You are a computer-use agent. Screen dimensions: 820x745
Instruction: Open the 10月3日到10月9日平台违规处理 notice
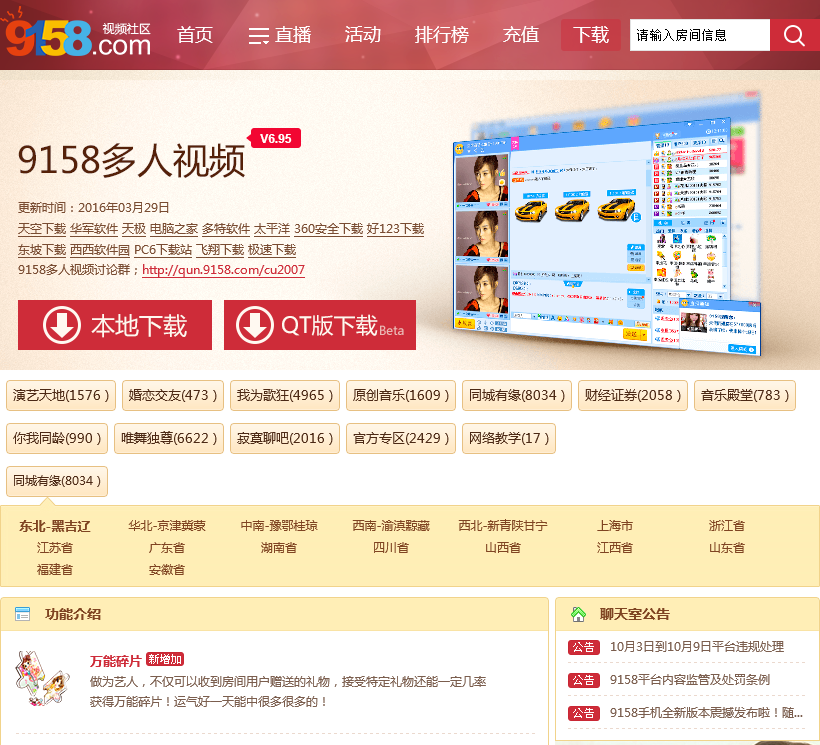click(x=697, y=647)
